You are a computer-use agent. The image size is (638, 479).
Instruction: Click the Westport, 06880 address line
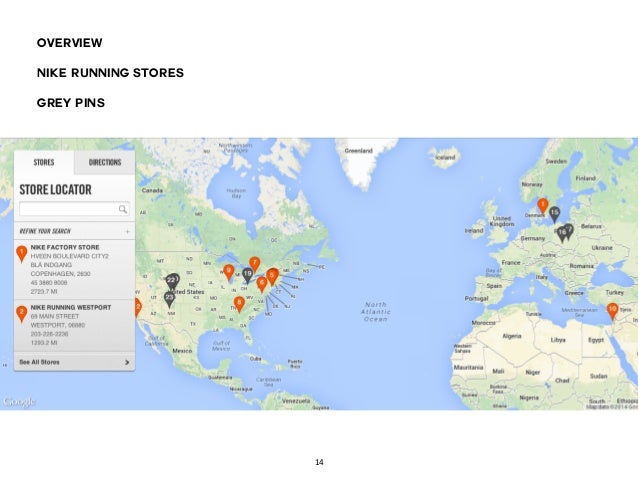[x=58, y=325]
